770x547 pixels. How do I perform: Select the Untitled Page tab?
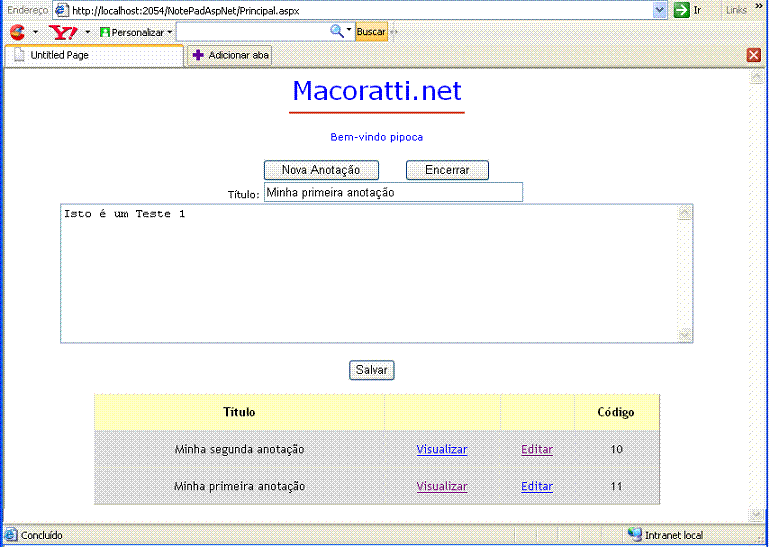[94, 55]
